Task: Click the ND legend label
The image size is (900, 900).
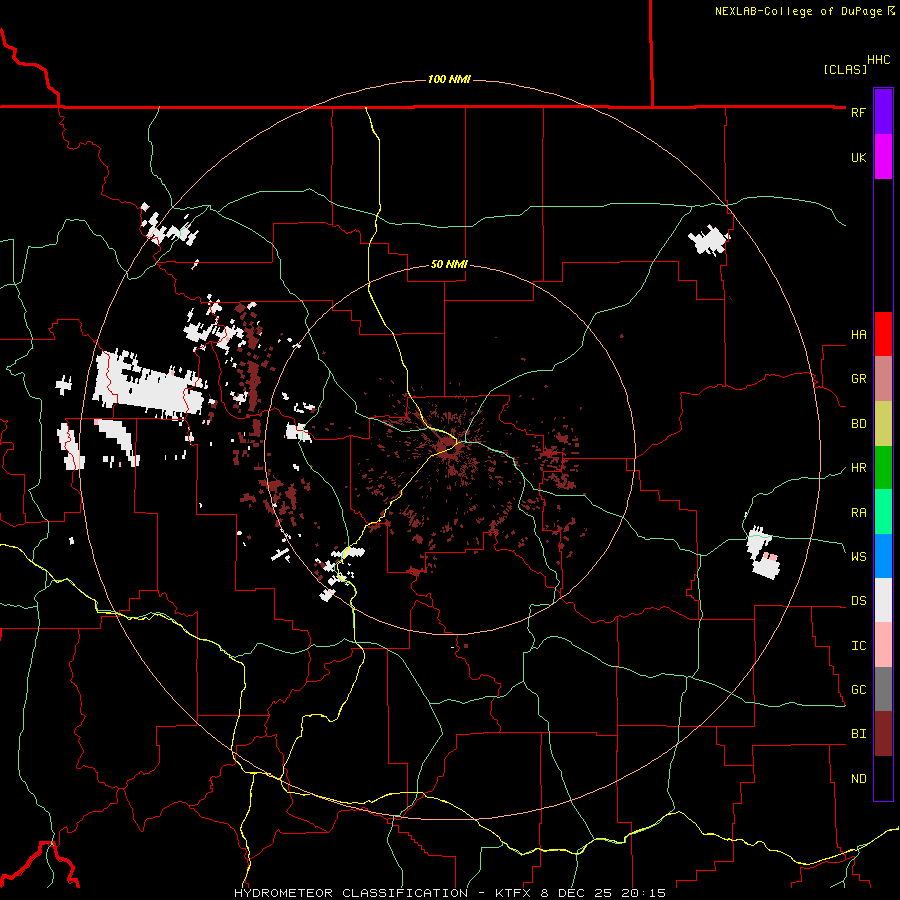Action: tap(858, 779)
